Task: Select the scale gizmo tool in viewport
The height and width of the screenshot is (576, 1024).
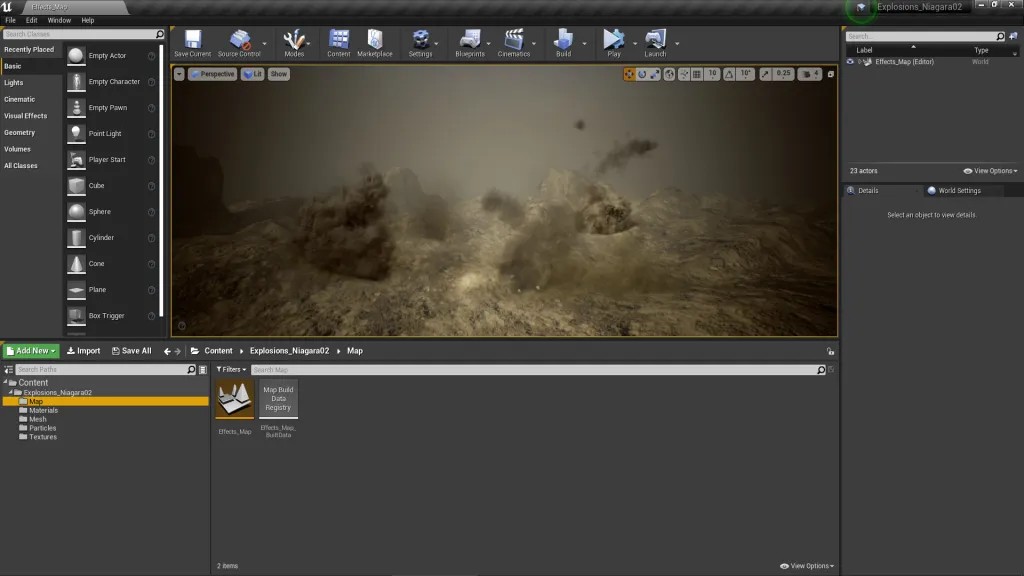Action: [x=655, y=74]
